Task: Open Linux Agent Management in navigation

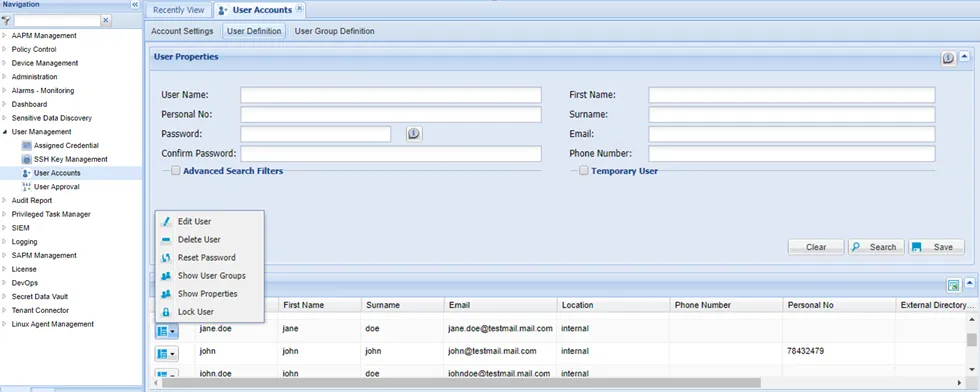Action: tap(52, 324)
